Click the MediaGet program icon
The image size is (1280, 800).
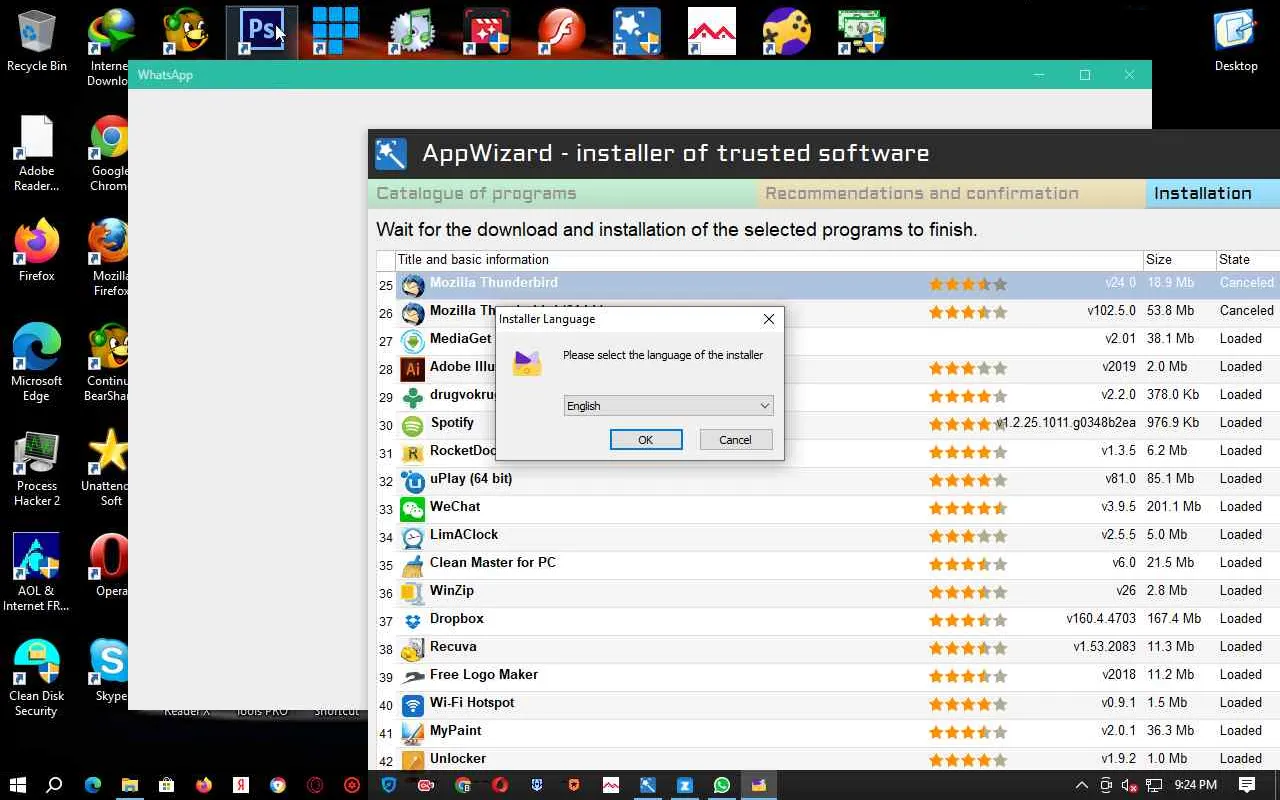[413, 341]
